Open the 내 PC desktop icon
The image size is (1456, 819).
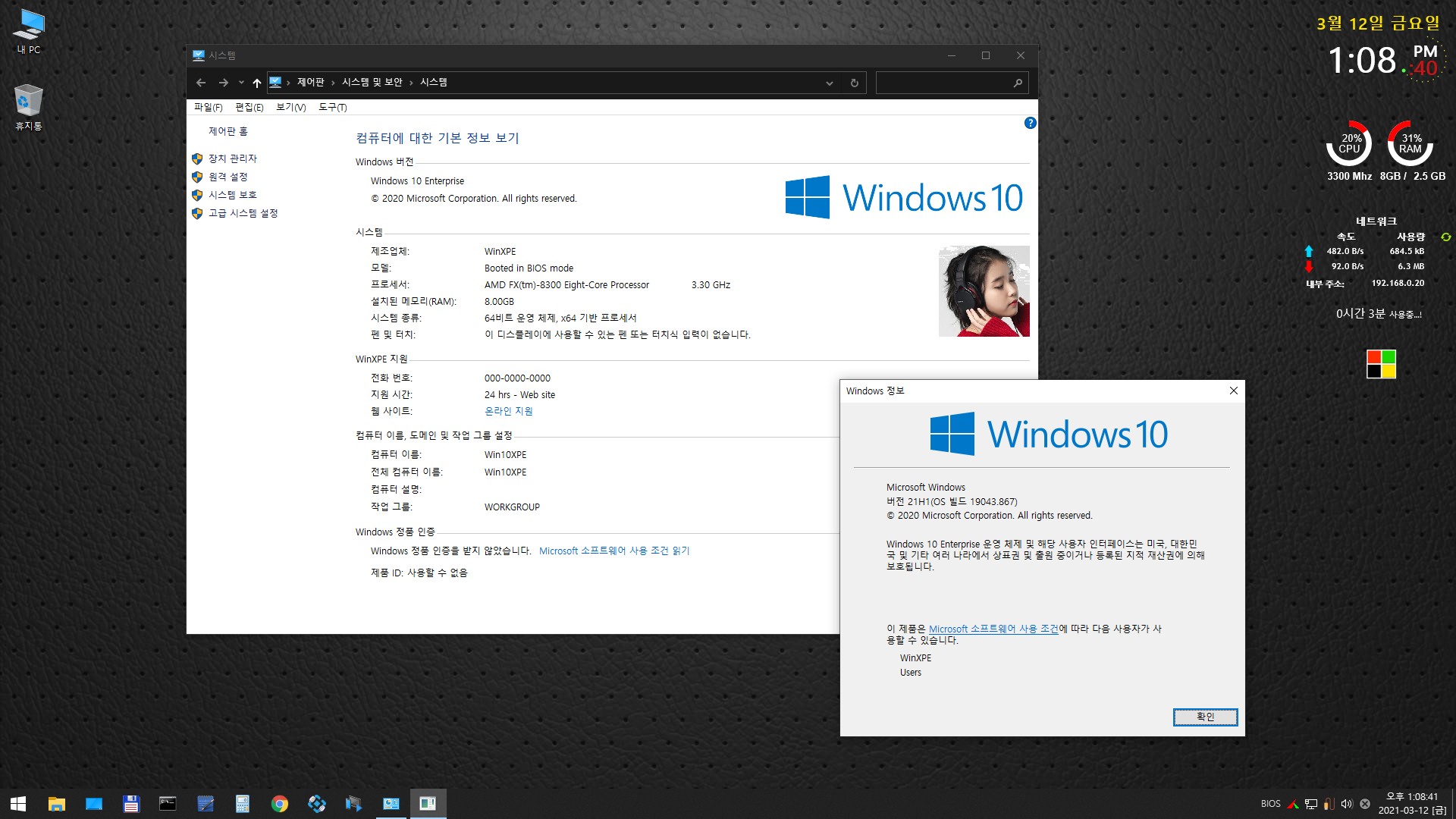click(29, 31)
